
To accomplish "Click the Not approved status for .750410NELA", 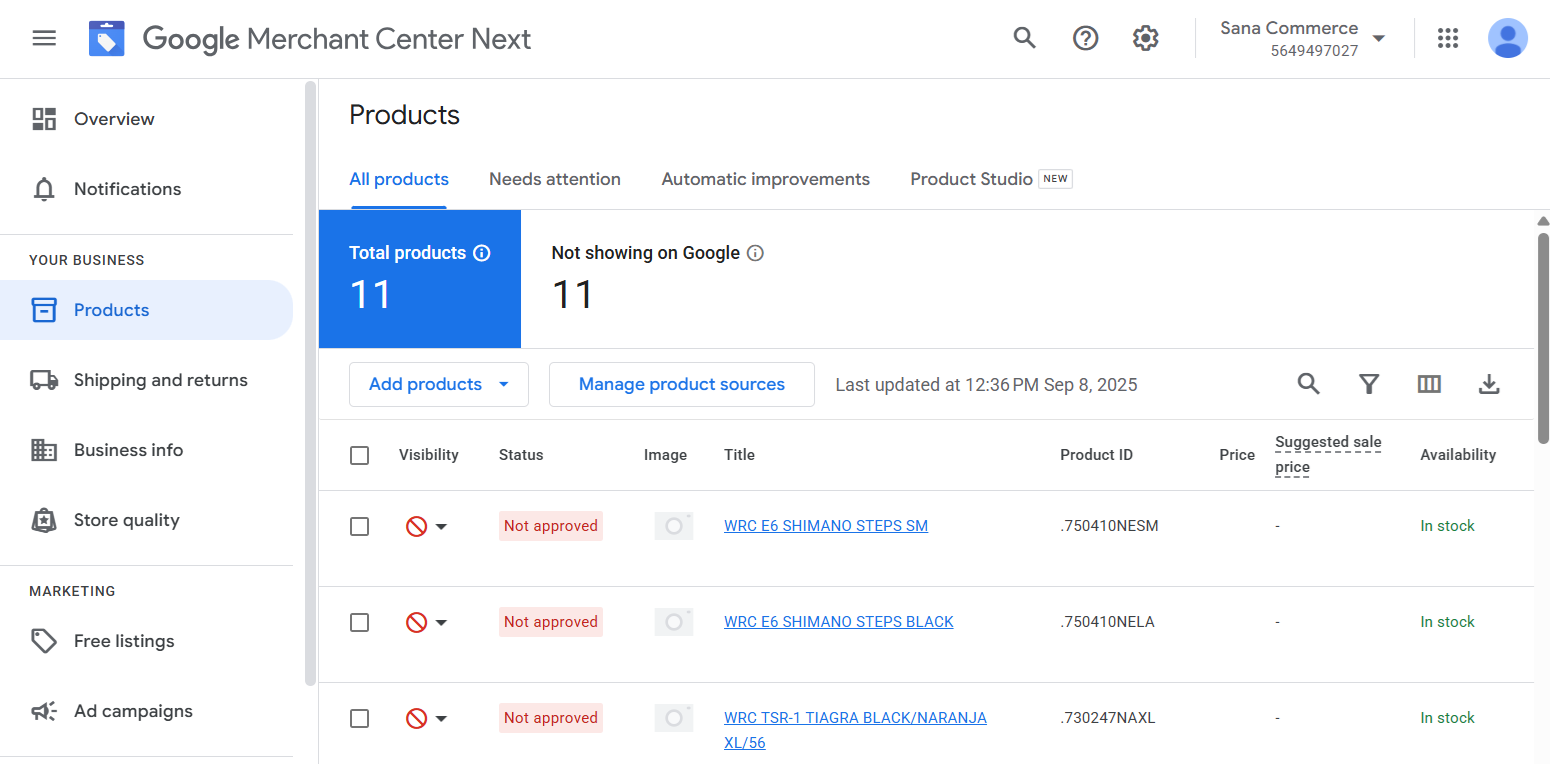I will [x=551, y=622].
